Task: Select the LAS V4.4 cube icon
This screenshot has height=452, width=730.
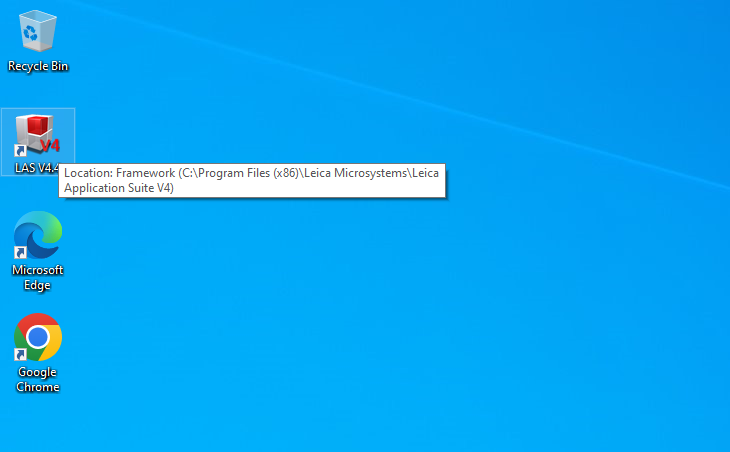Action: (38, 135)
